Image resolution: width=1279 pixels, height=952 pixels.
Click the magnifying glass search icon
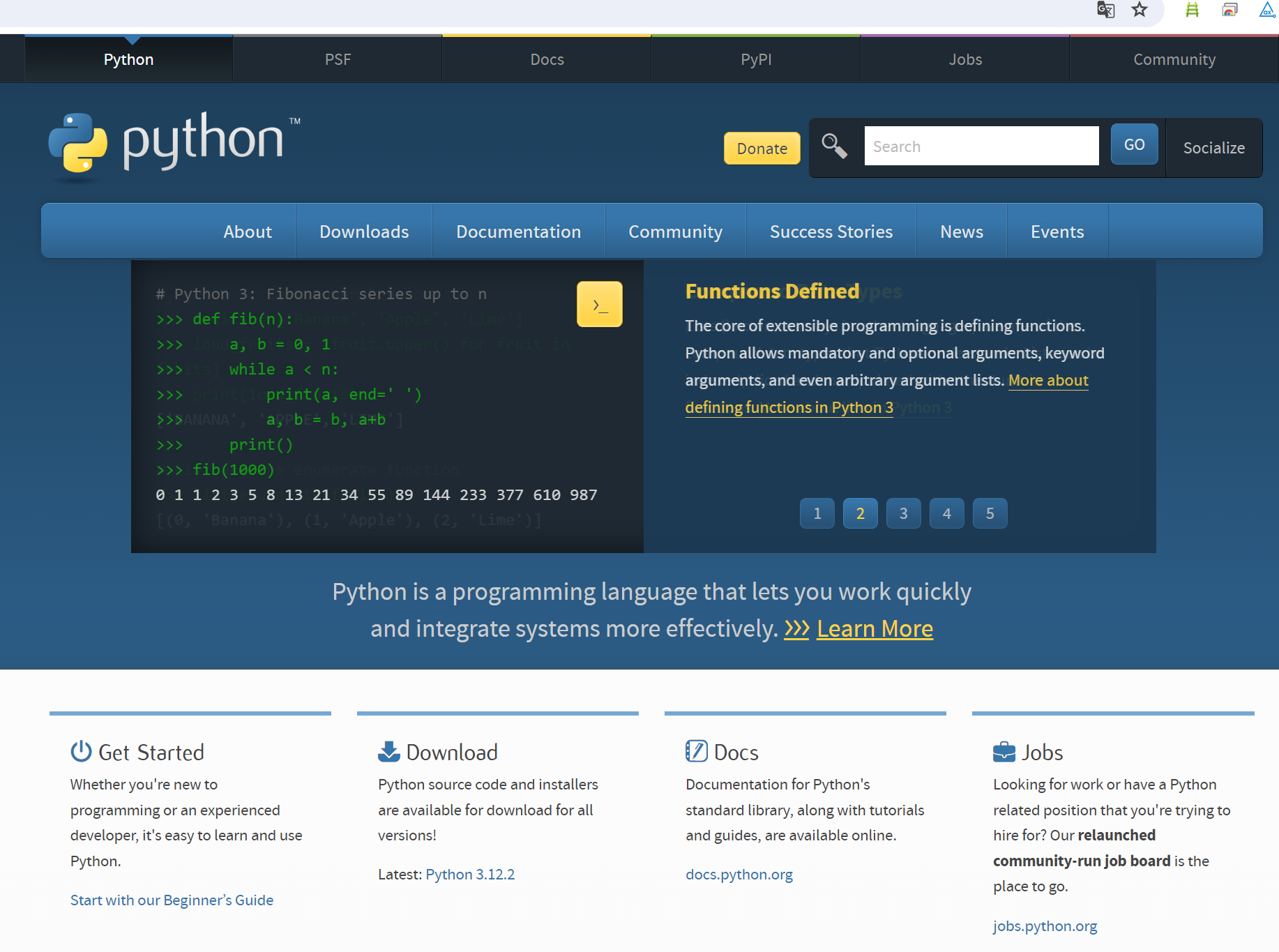(x=834, y=146)
